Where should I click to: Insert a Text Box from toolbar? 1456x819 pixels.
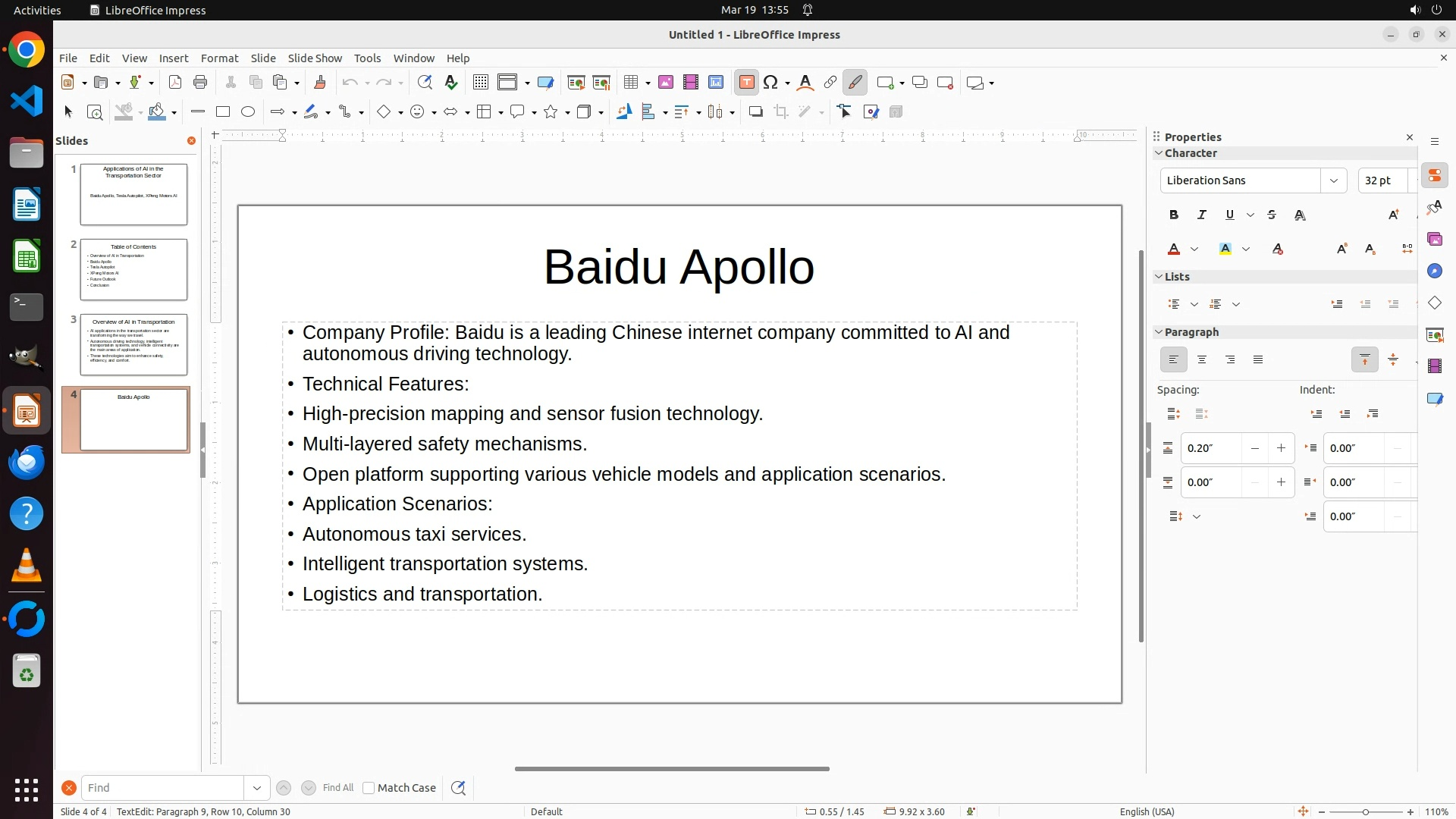coord(746,83)
